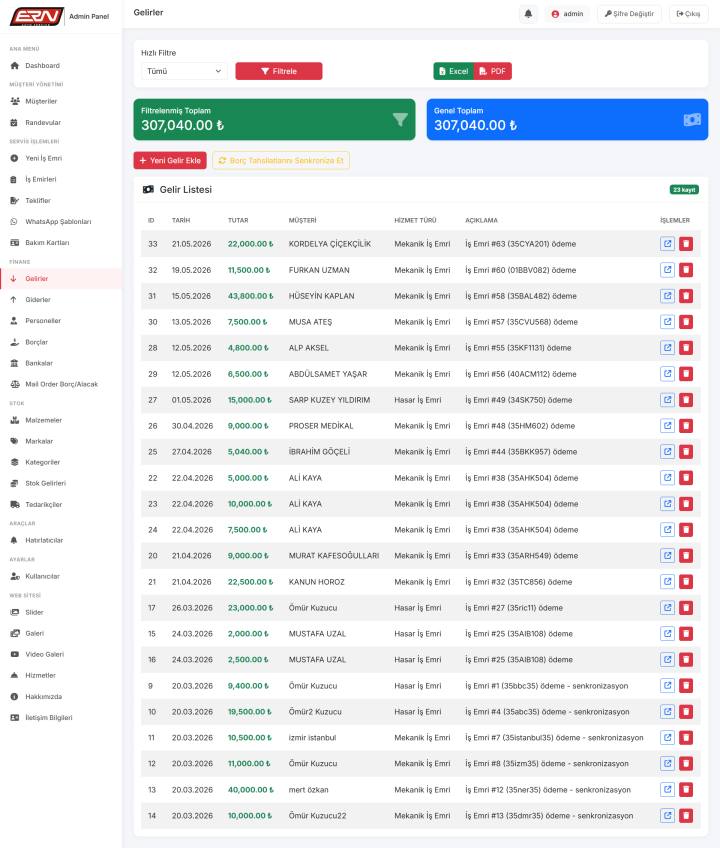Click the İletişim Bilgileri sidebar icon
Screen dimensions: 720x848
pyautogui.click(x=15, y=718)
